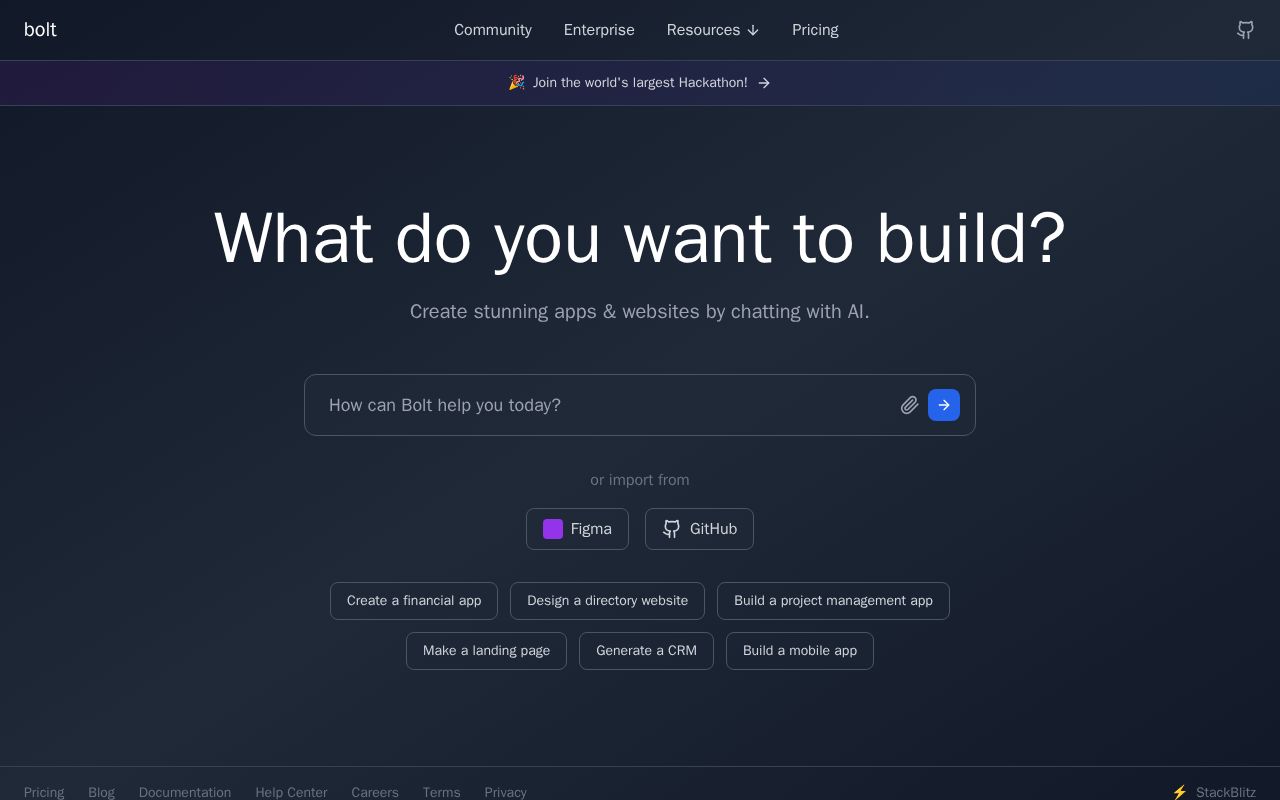Viewport: 1280px width, 800px height.
Task: Click the paperclip attach file icon
Action: [909, 405]
